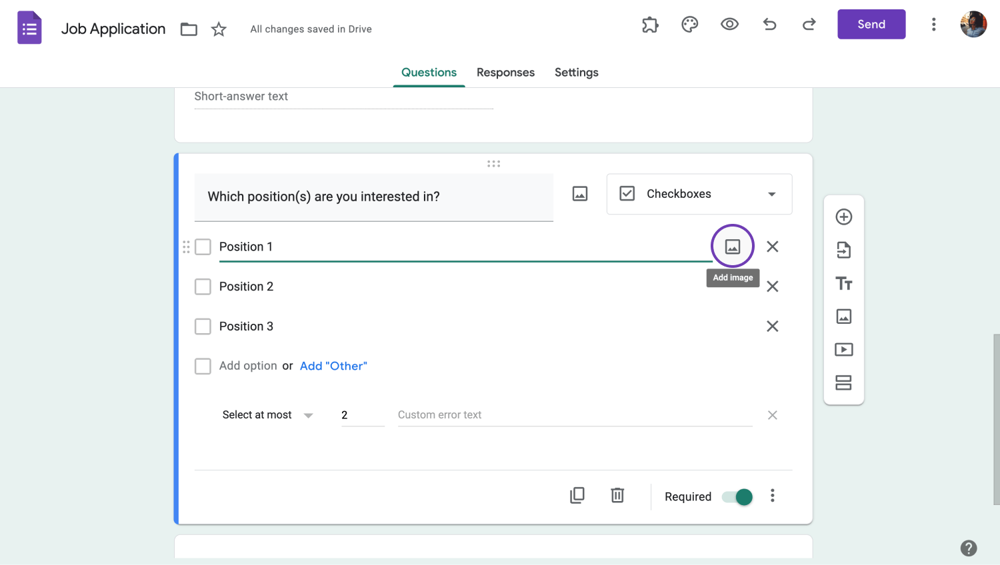Viewport: 1000px width, 565px height.
Task: Remove response validation rule
Action: 772,415
